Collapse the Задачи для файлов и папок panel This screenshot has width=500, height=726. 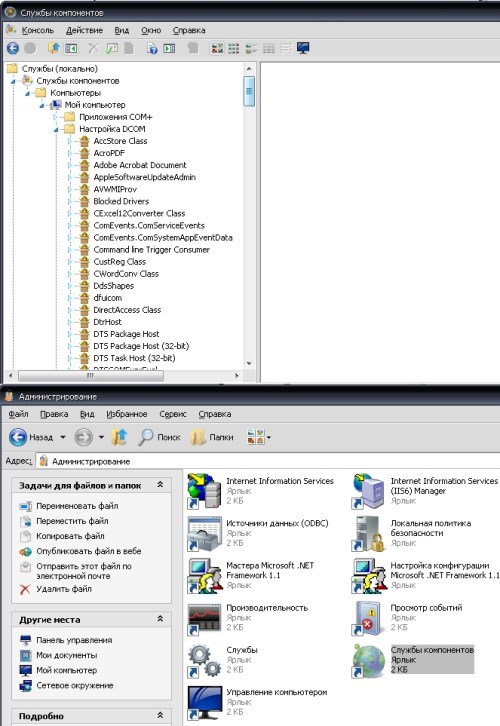point(160,484)
